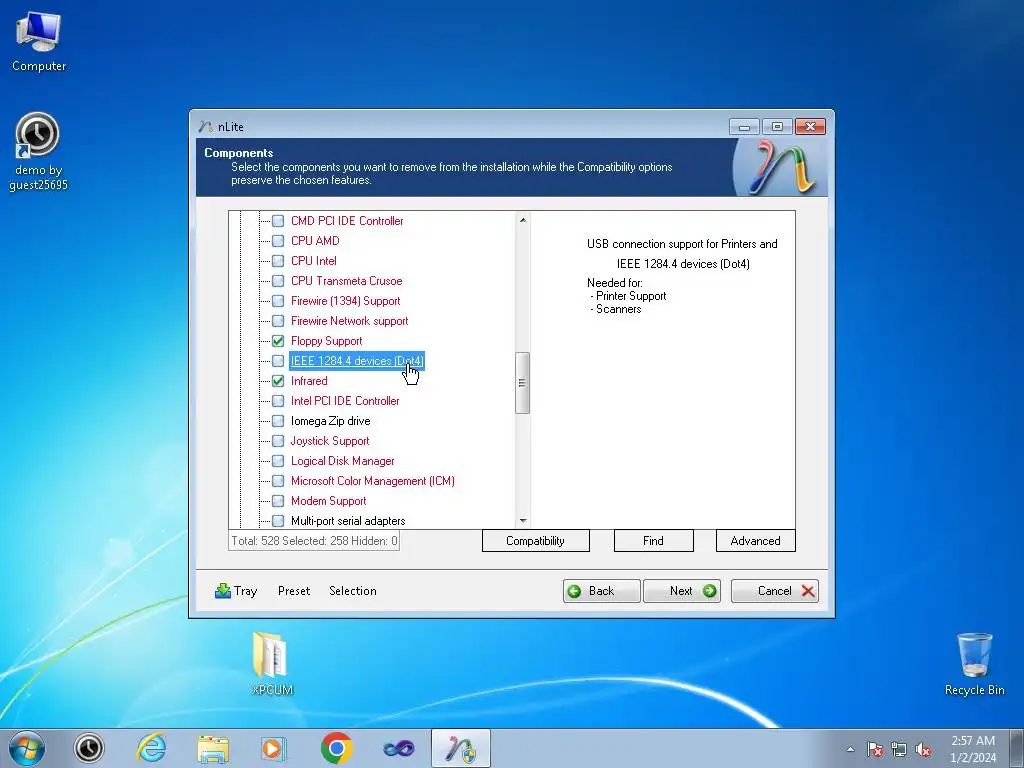Image resolution: width=1024 pixels, height=768 pixels.
Task: Launch the clock app from taskbar
Action: (x=89, y=748)
